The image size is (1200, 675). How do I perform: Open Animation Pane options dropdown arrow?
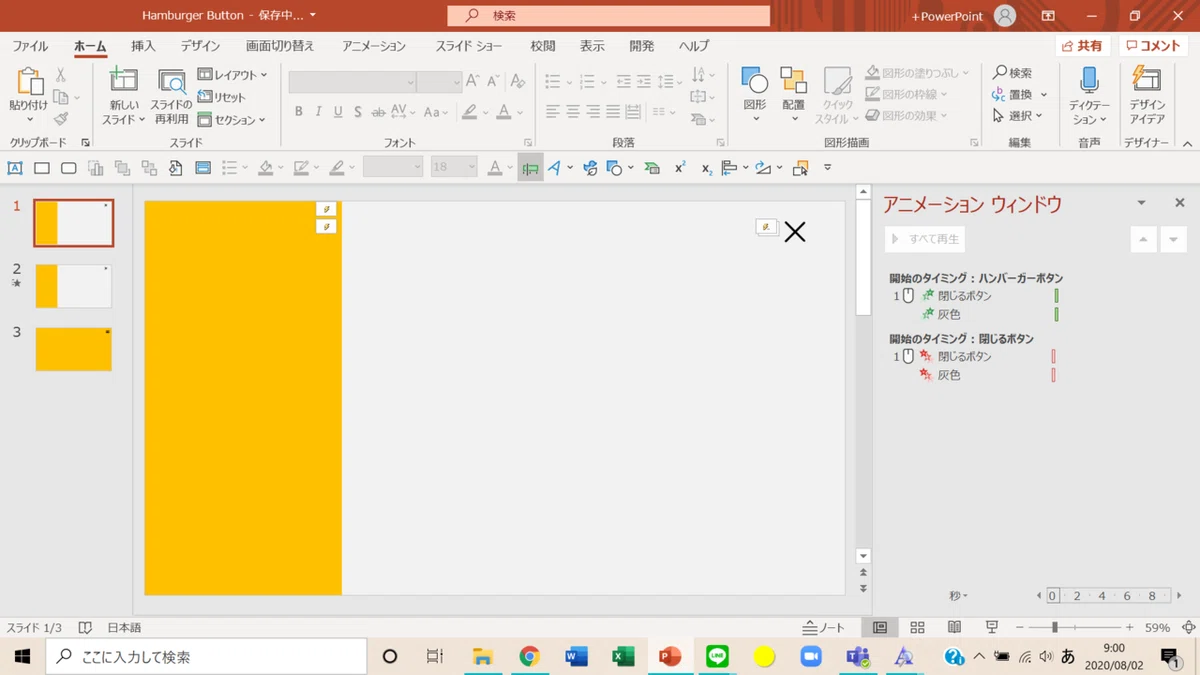click(1141, 203)
